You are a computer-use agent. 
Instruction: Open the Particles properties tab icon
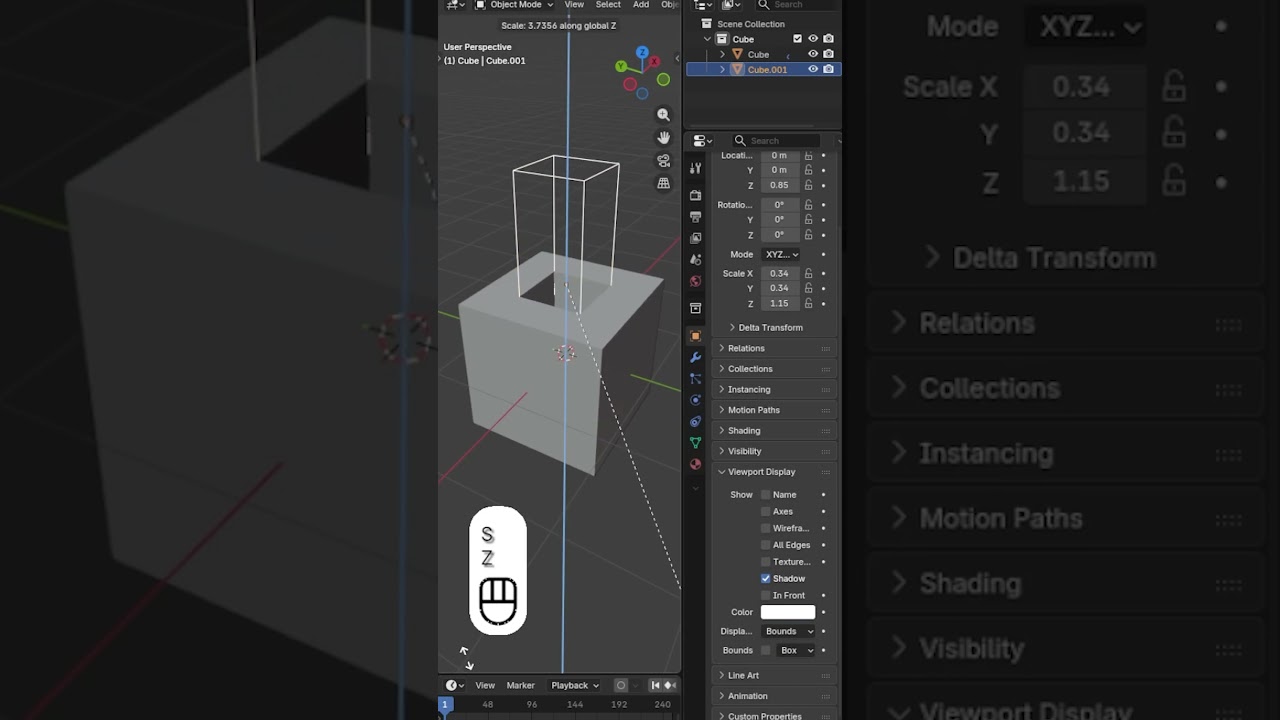pyautogui.click(x=696, y=379)
